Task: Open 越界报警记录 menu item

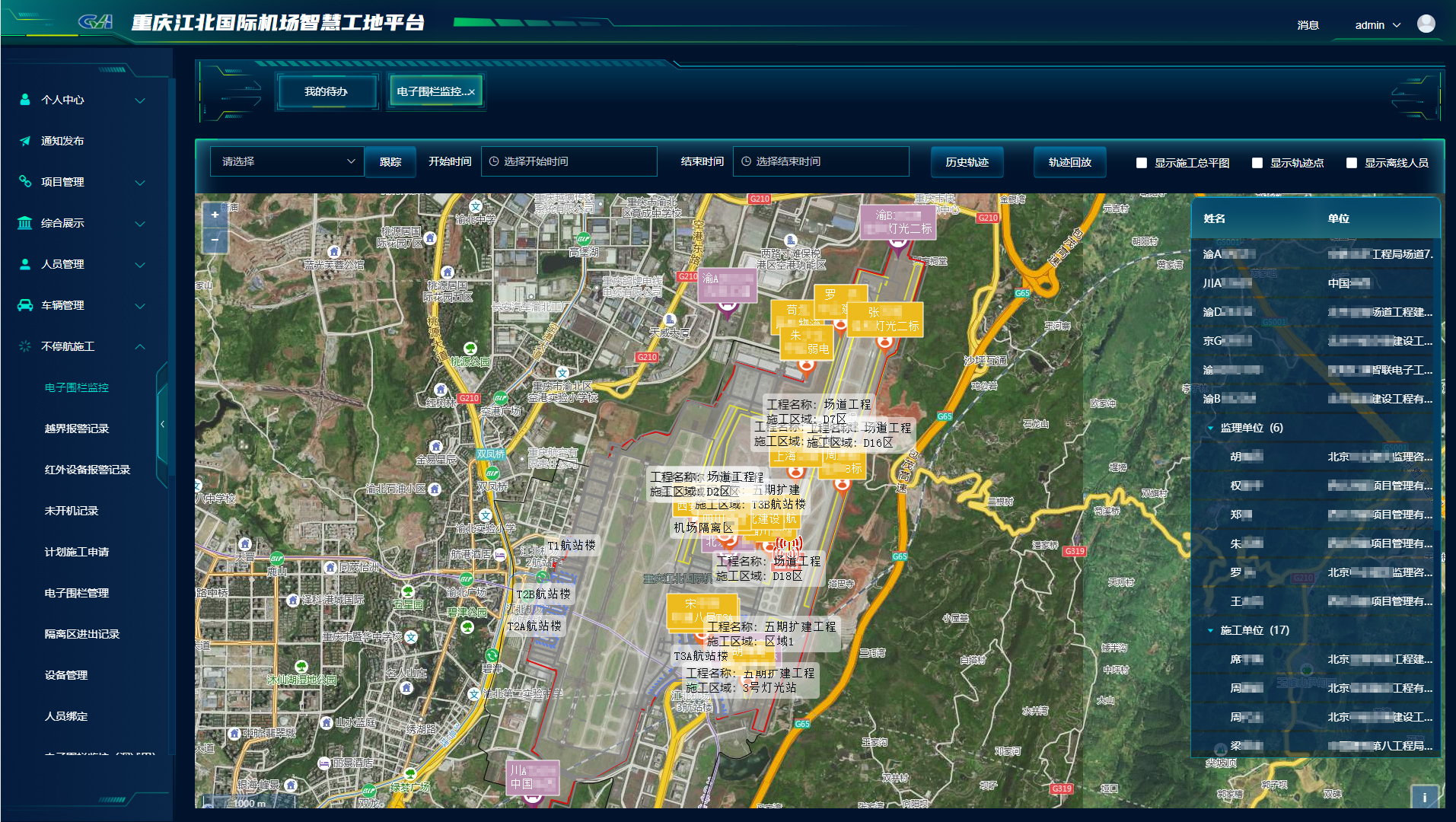Action: click(77, 429)
